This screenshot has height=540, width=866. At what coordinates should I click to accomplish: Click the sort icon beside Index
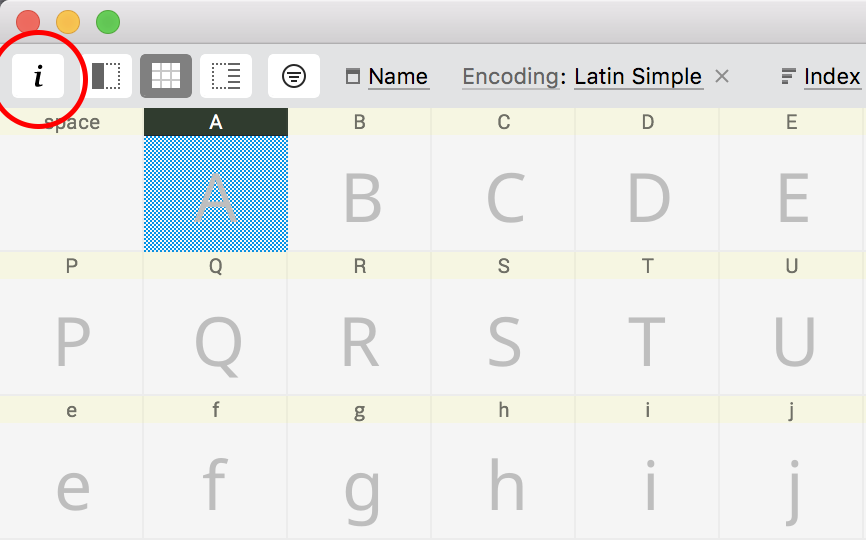click(788, 77)
